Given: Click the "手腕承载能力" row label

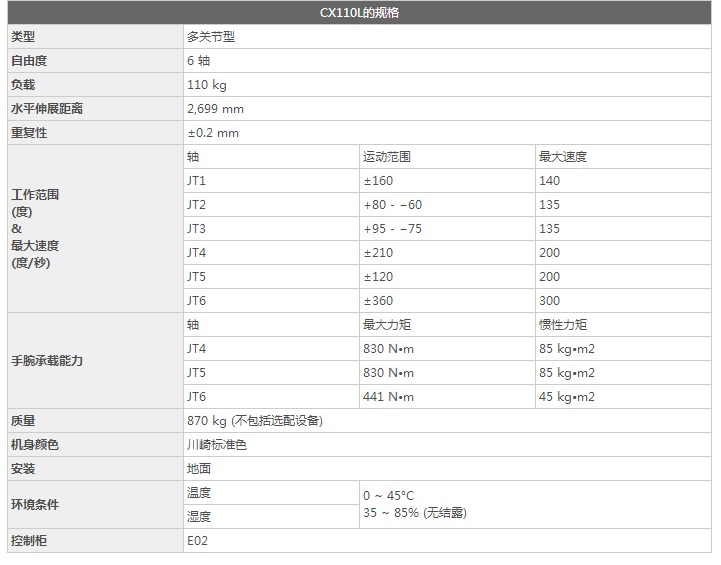Looking at the screenshot, I should tap(47, 360).
